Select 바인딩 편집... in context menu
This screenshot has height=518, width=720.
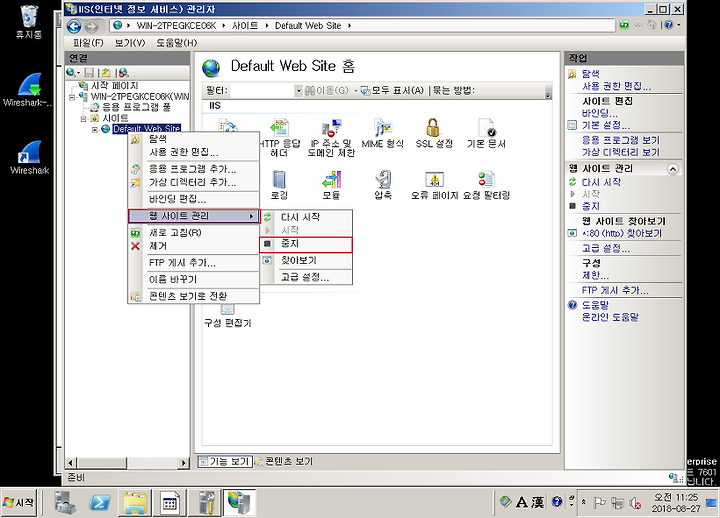[194, 199]
